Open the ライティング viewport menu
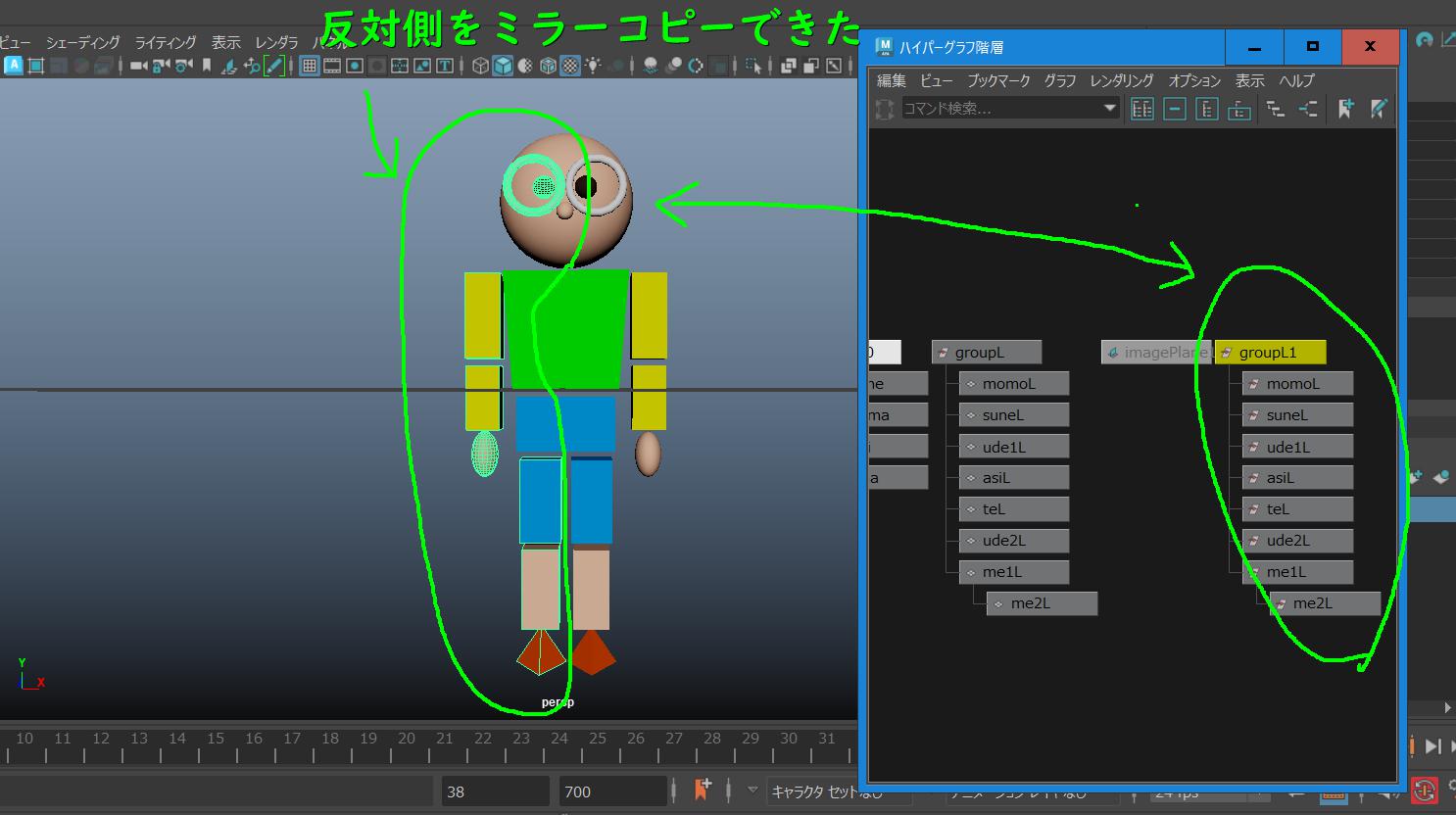Viewport: 1456px width, 815px height. pos(166,42)
